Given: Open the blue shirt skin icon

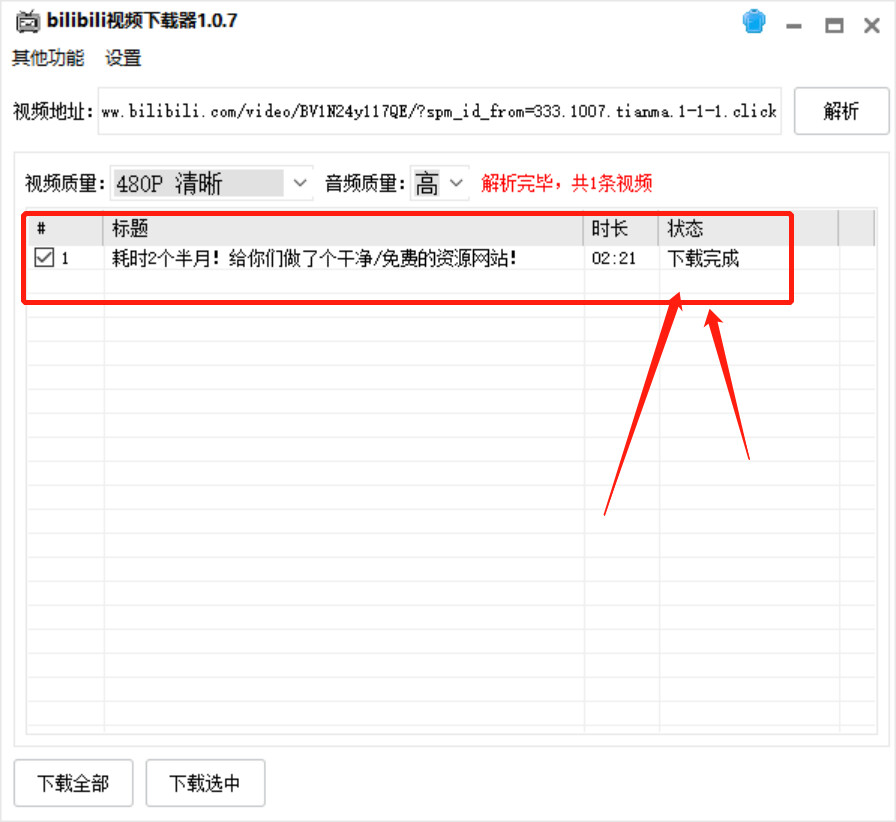Looking at the screenshot, I should 754,22.
